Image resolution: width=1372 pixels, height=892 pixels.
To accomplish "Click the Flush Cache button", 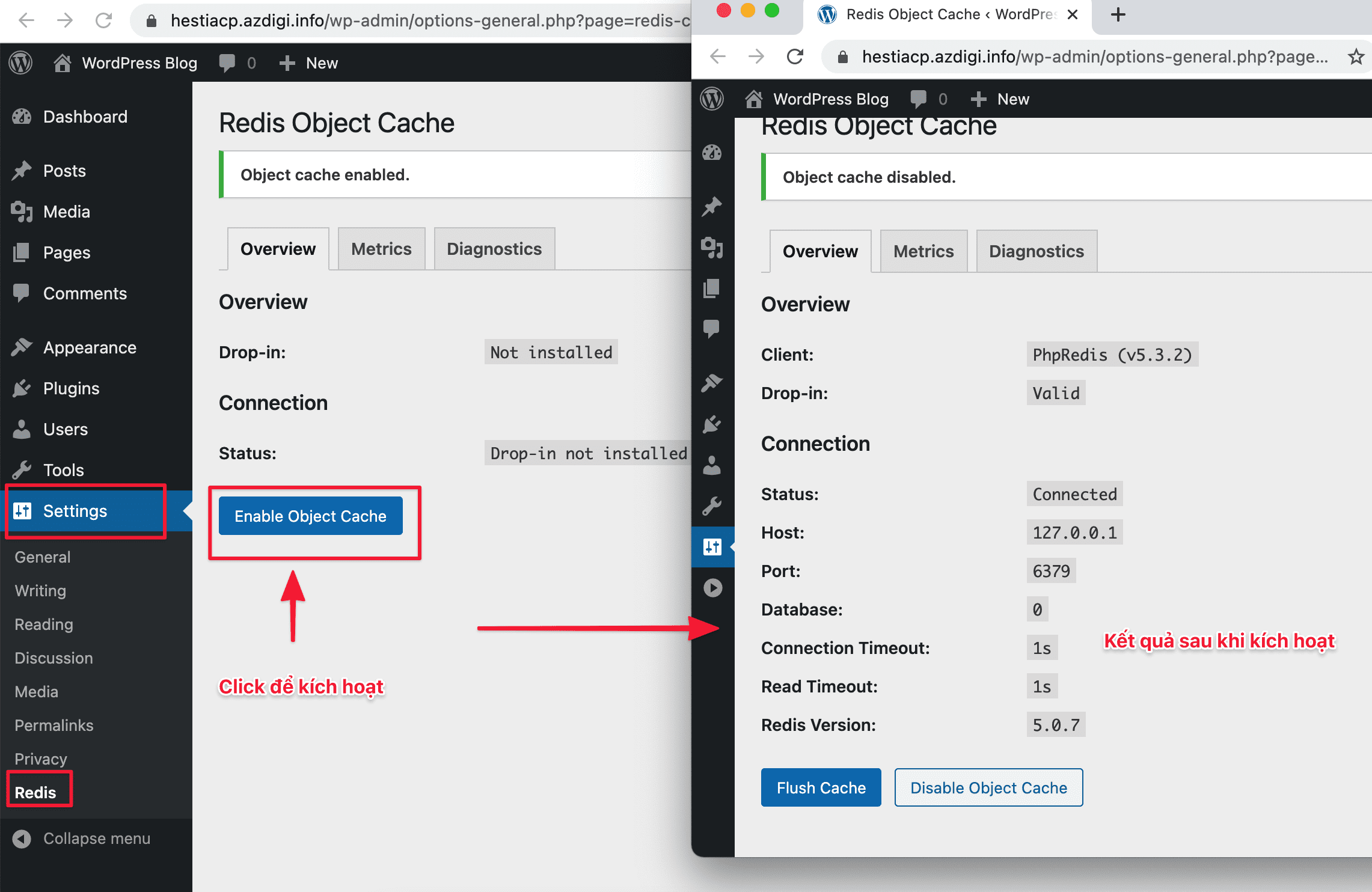I will point(821,787).
